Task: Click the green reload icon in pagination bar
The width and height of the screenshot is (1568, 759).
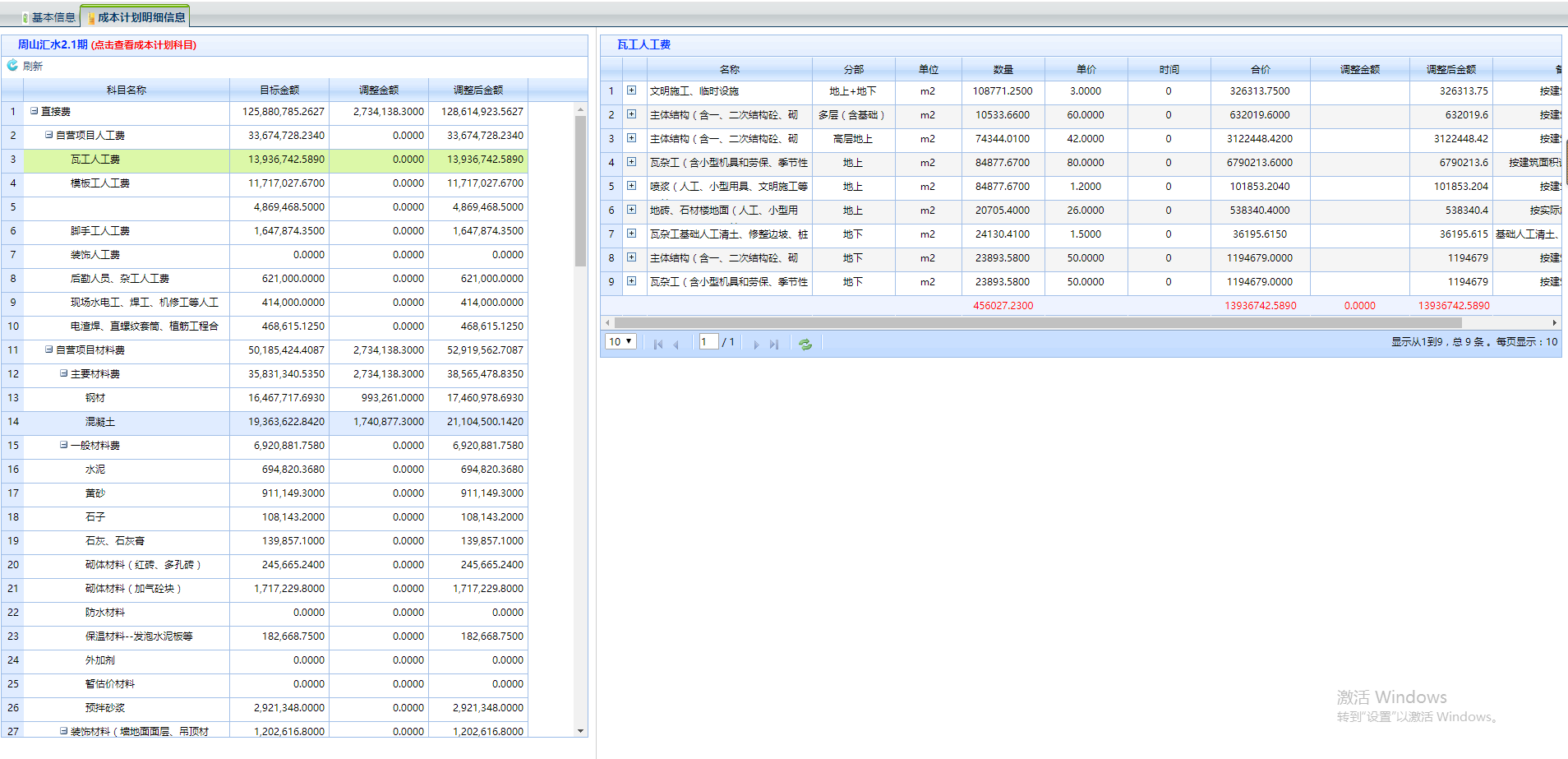Action: tap(805, 344)
